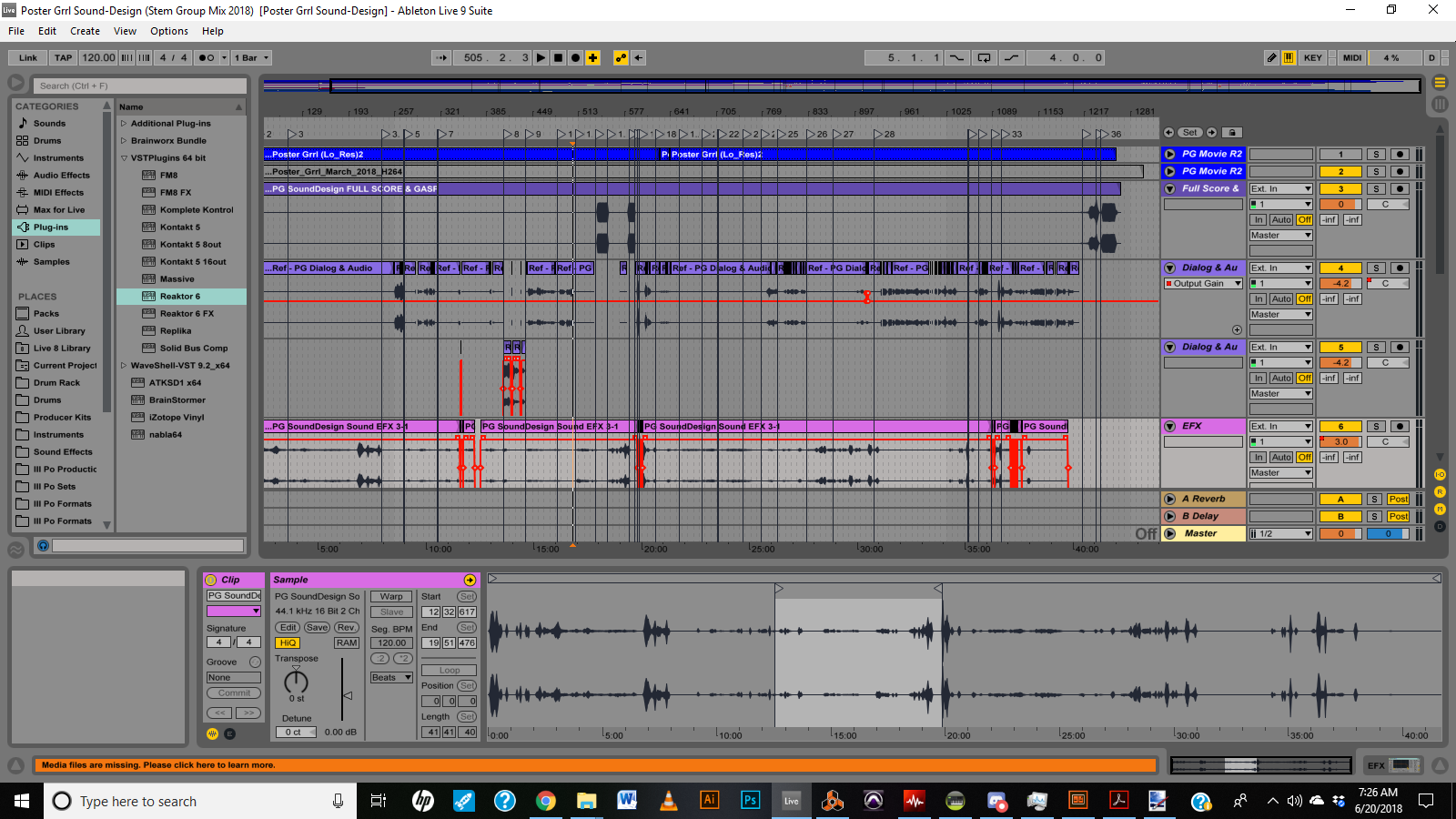Expand WaveShell-VST 9.2_x64 folder
This screenshot has height=819, width=1456.
[x=124, y=366]
